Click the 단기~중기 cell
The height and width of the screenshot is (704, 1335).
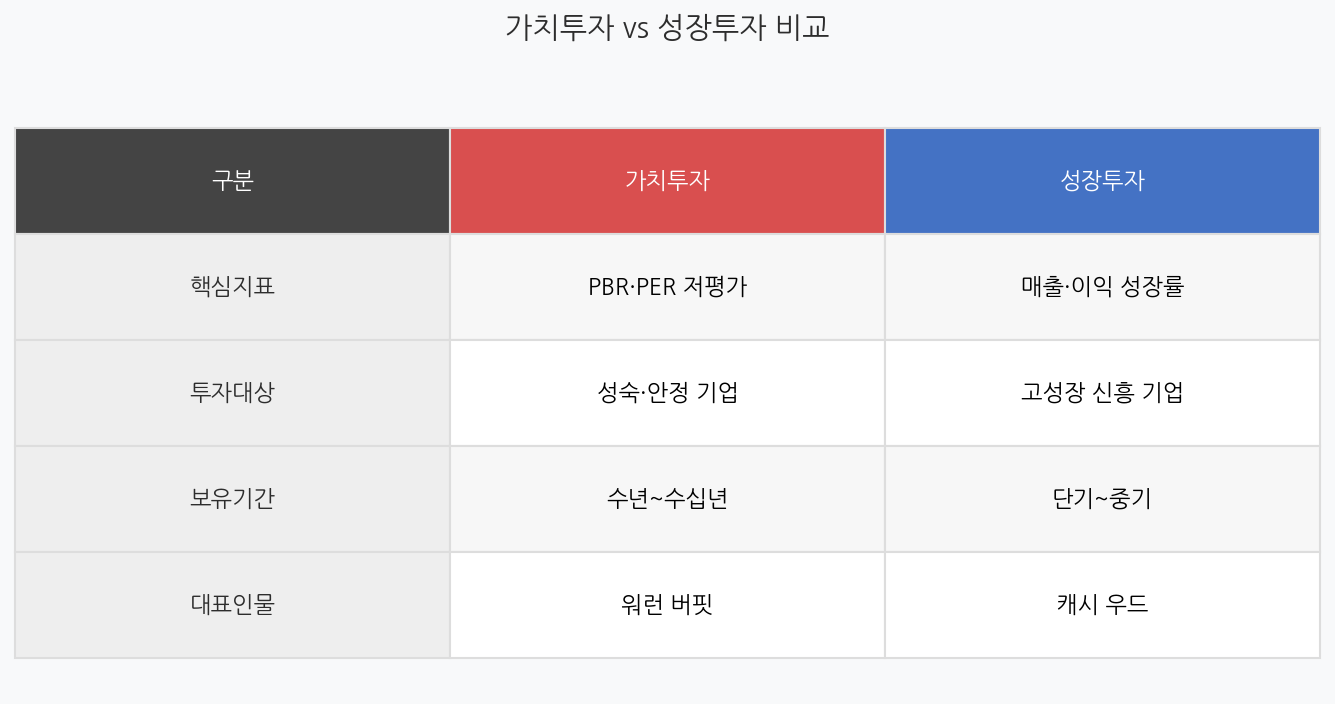click(1102, 499)
